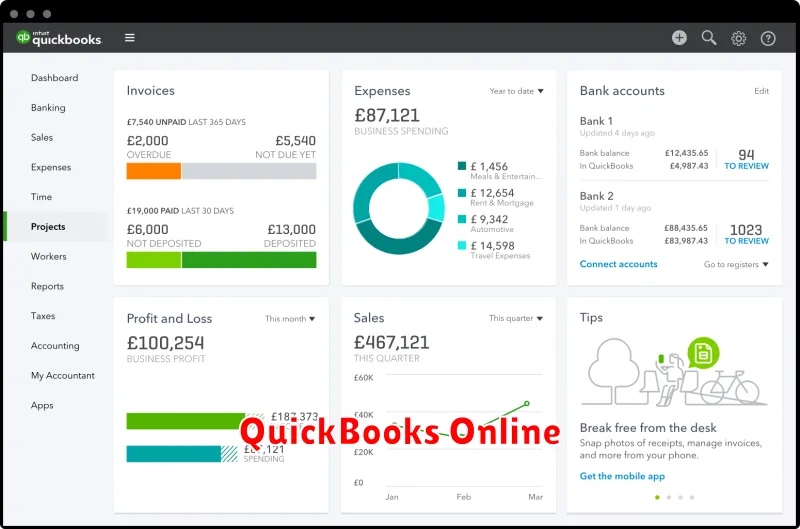The image size is (800, 529).
Task: Click Bank 1 balance £12,435.65
Action: pyautogui.click(x=686, y=153)
